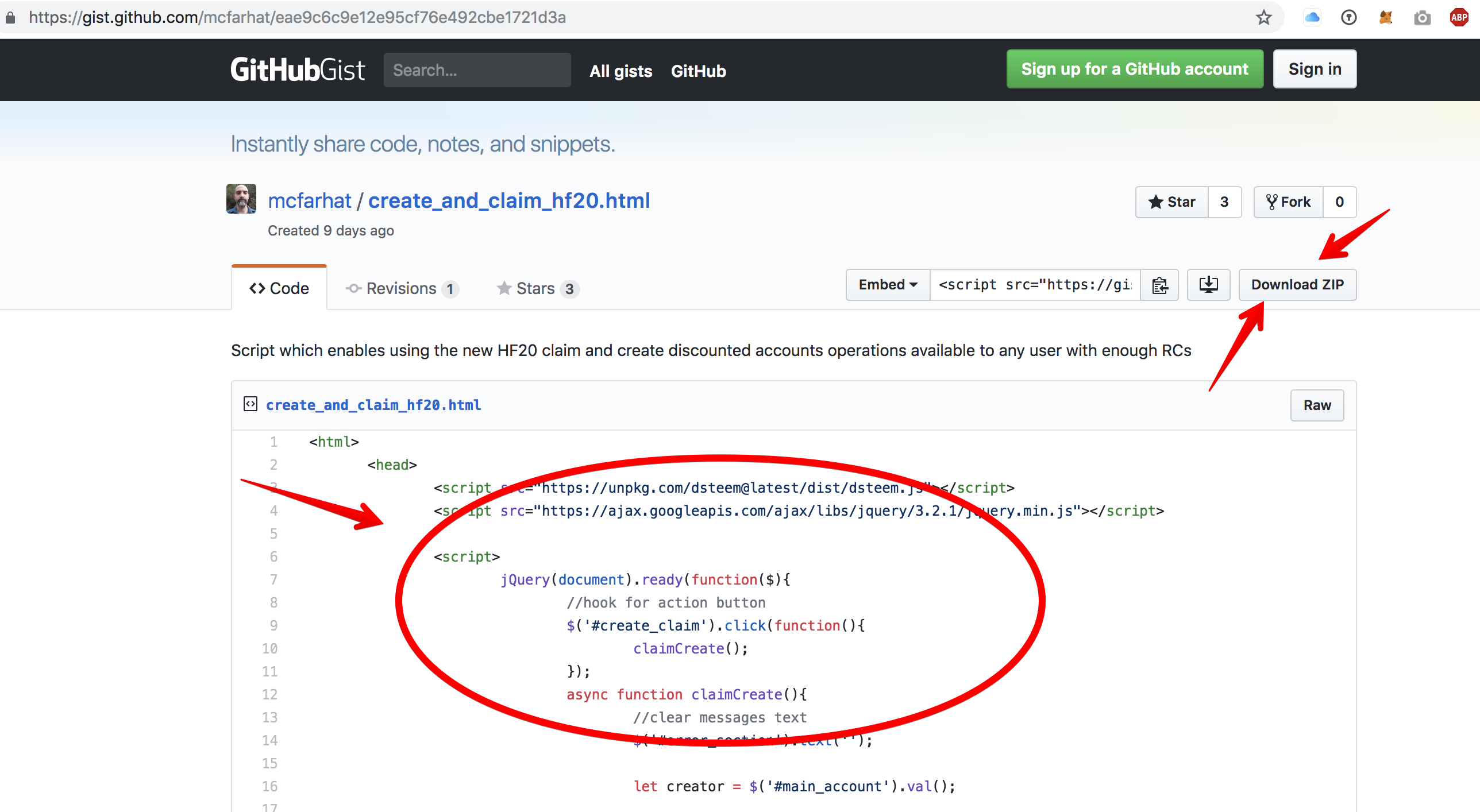Select code line number 12
The image size is (1480, 812).
click(269, 694)
